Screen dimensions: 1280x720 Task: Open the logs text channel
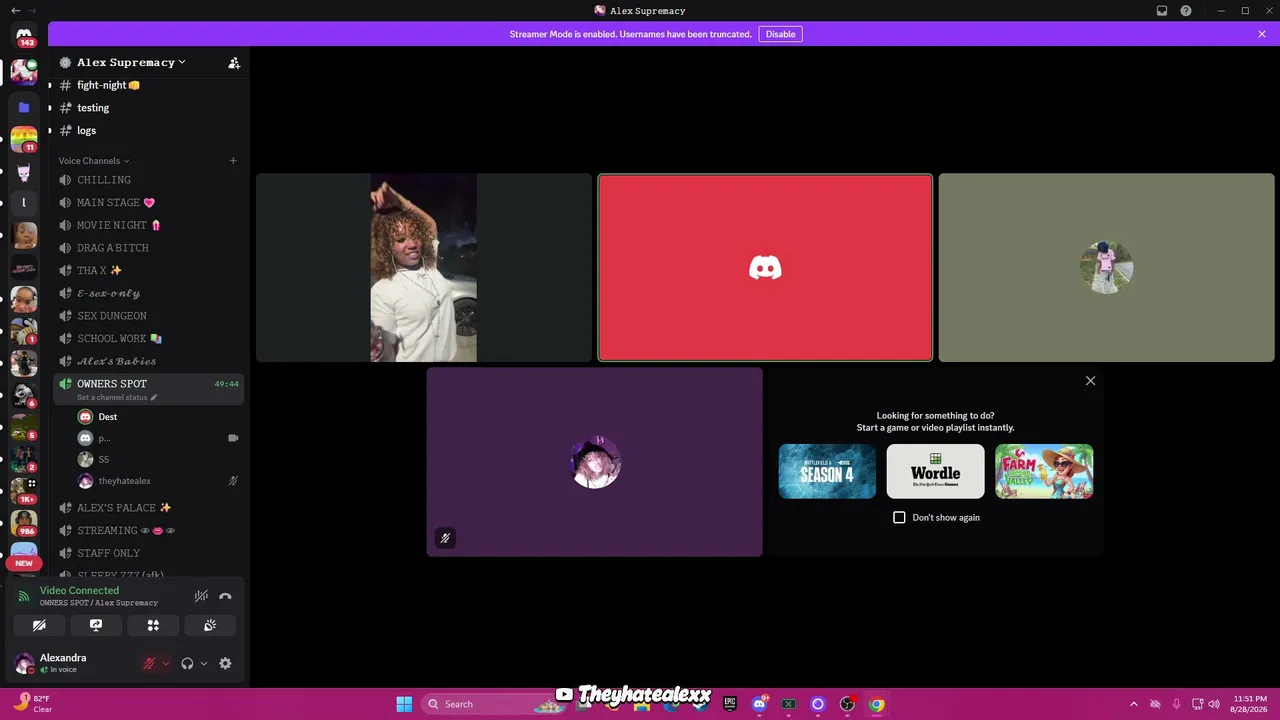[149, 130]
